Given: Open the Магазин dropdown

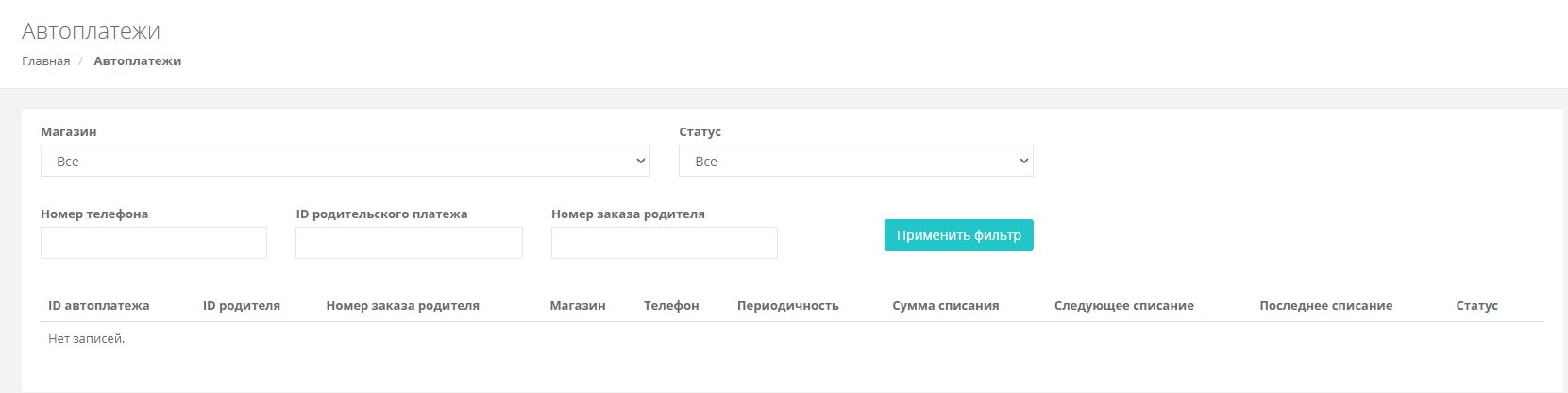Looking at the screenshot, I should click(x=345, y=161).
